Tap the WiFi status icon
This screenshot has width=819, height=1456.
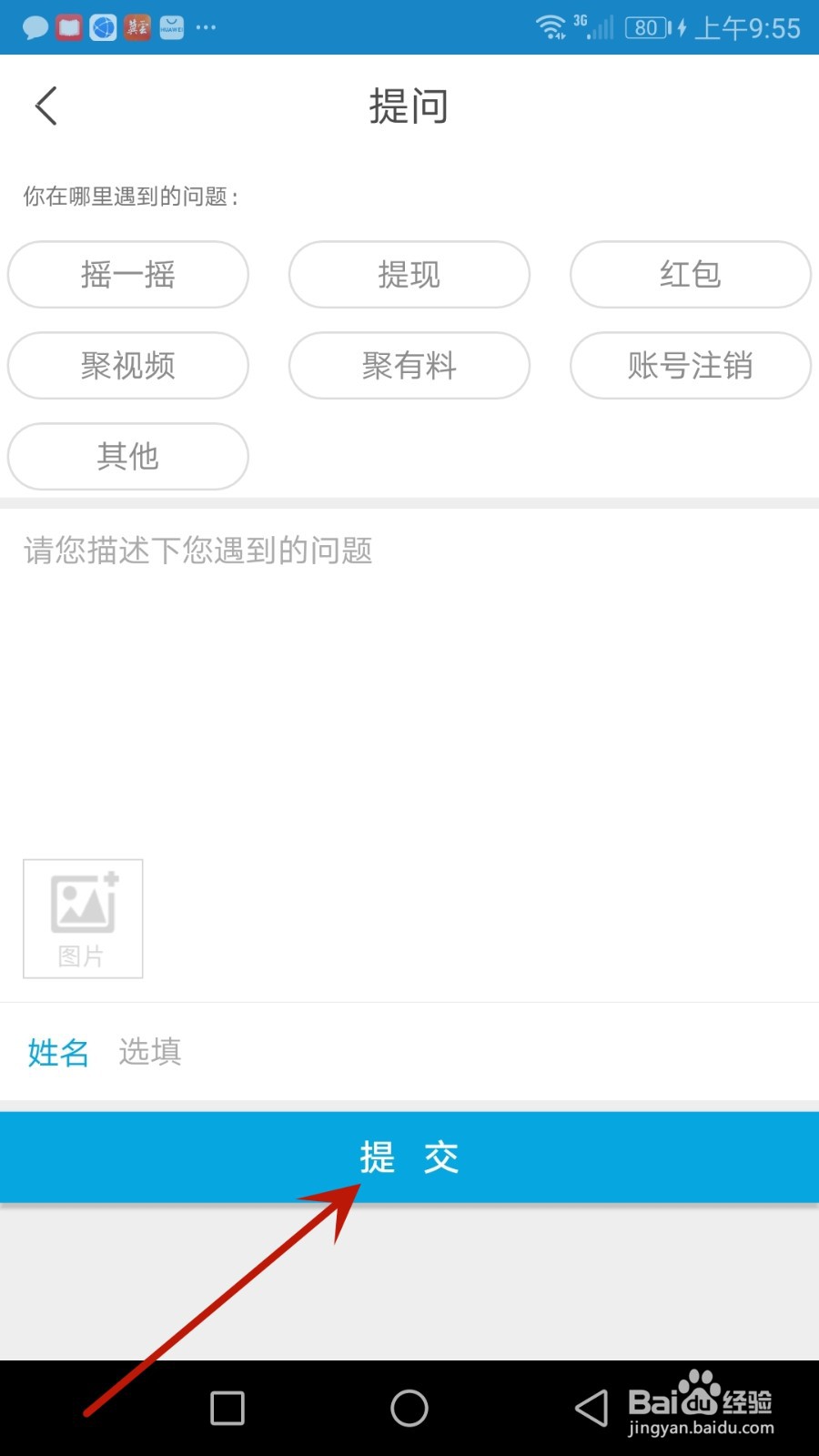551,27
